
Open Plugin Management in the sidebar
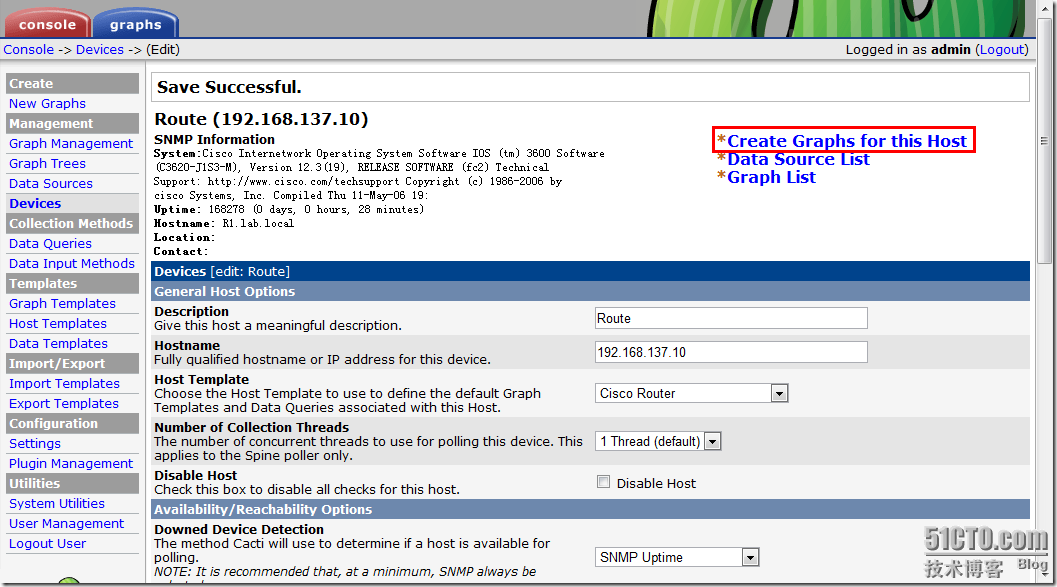(71, 464)
